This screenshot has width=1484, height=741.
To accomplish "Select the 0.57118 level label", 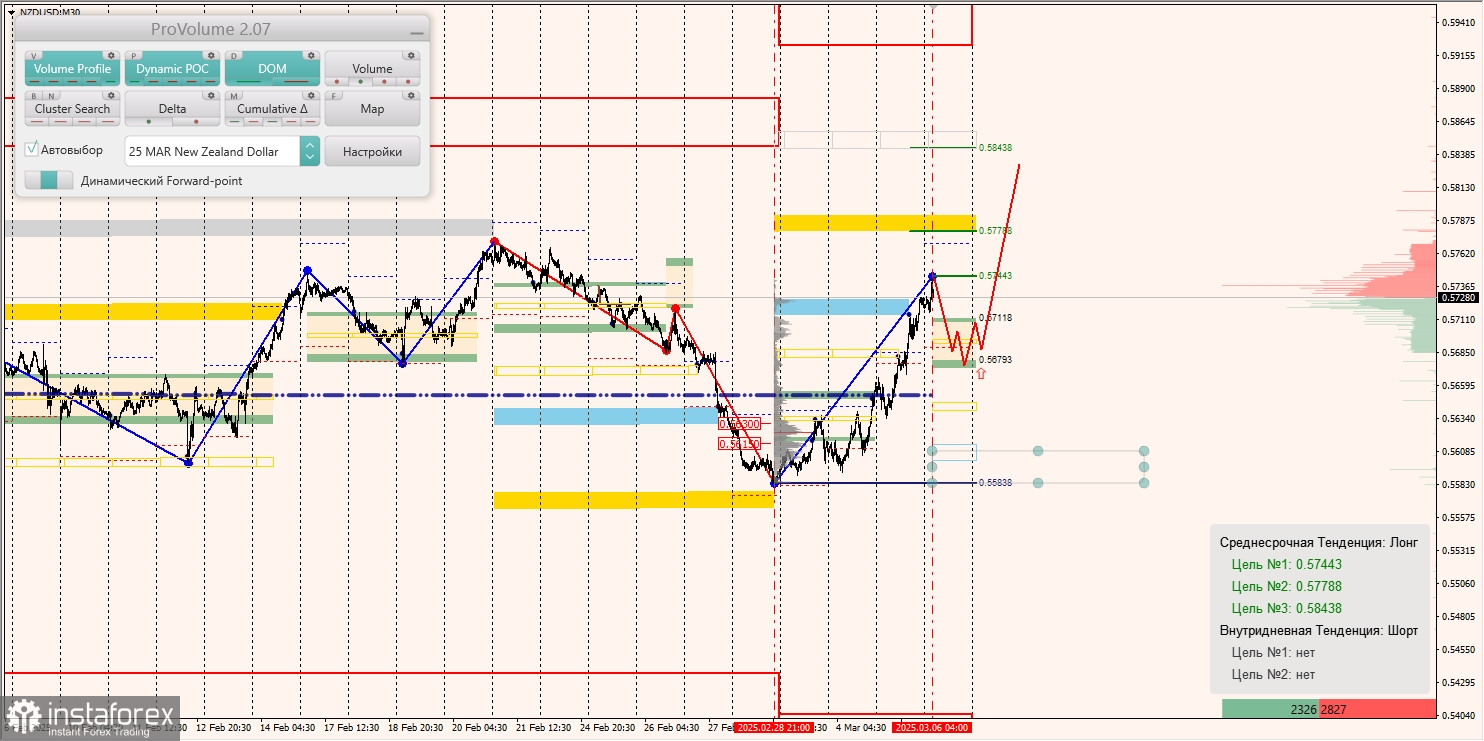I will point(995,317).
